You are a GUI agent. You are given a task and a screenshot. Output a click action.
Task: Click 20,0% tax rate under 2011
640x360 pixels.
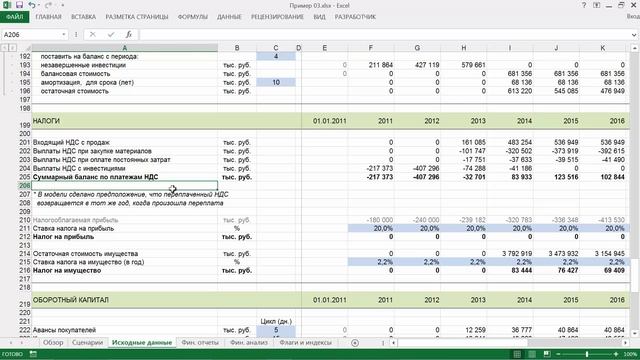pos(371,229)
